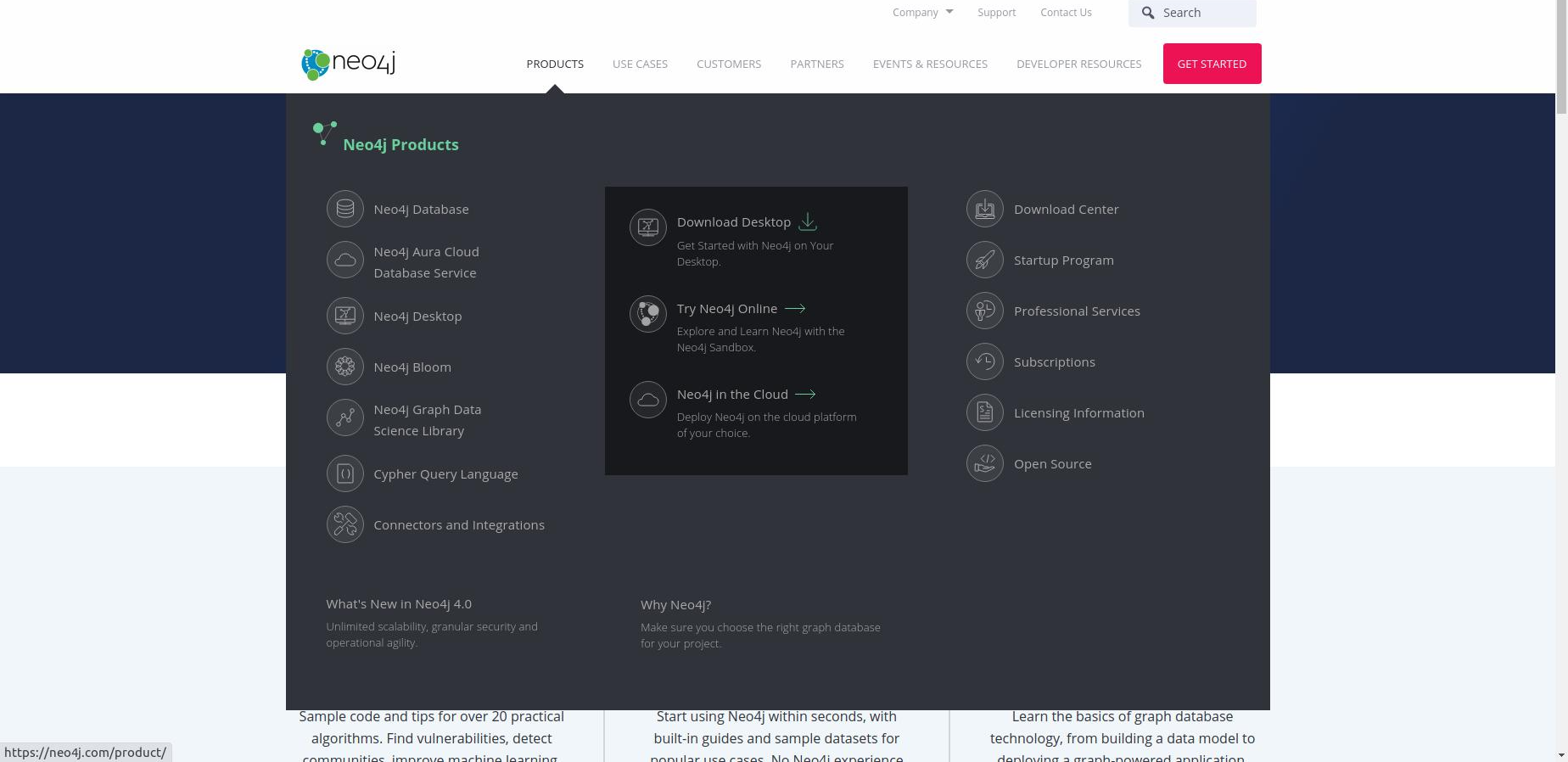Click 'Get Started with Neo4j on Your Desktop' text
This screenshot has height=762, width=1568.
point(755,254)
